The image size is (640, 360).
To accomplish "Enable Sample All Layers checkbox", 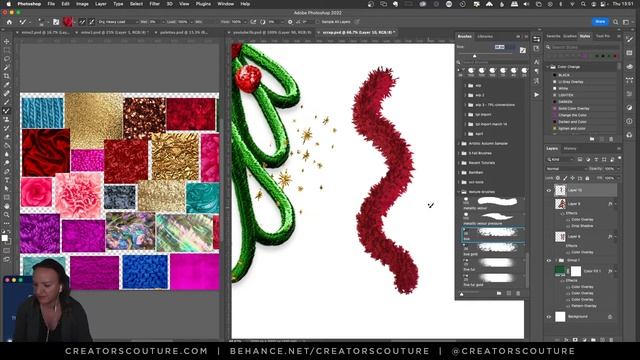I will pyautogui.click(x=318, y=22).
